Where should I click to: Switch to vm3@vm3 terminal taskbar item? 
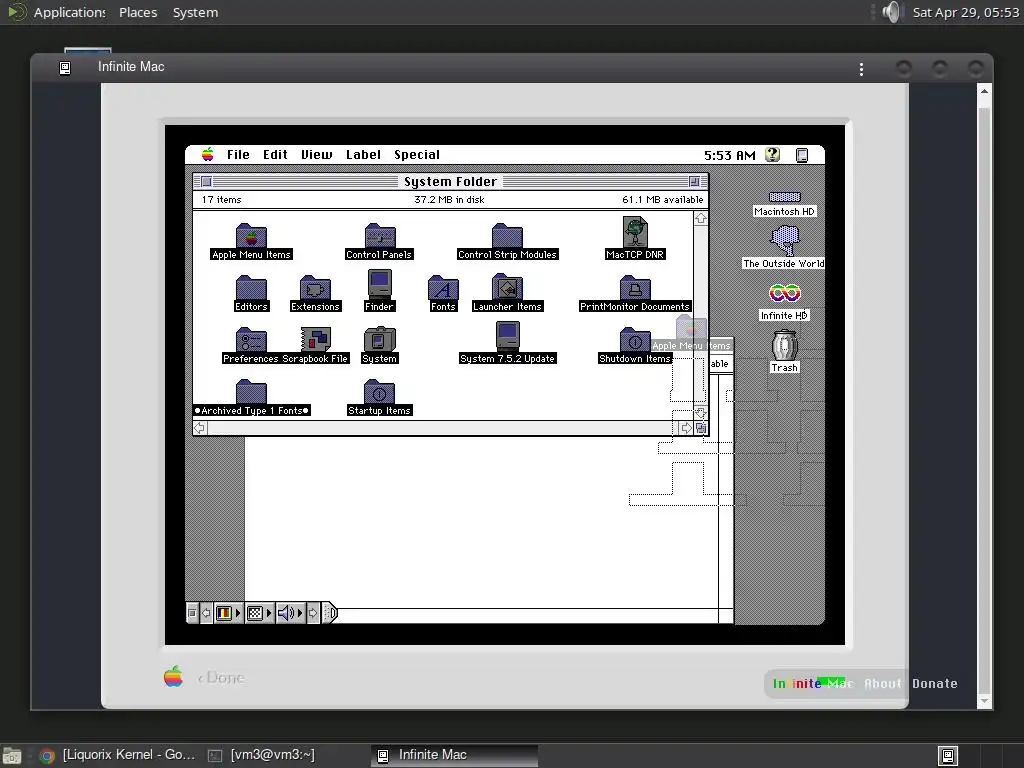[x=261, y=755]
